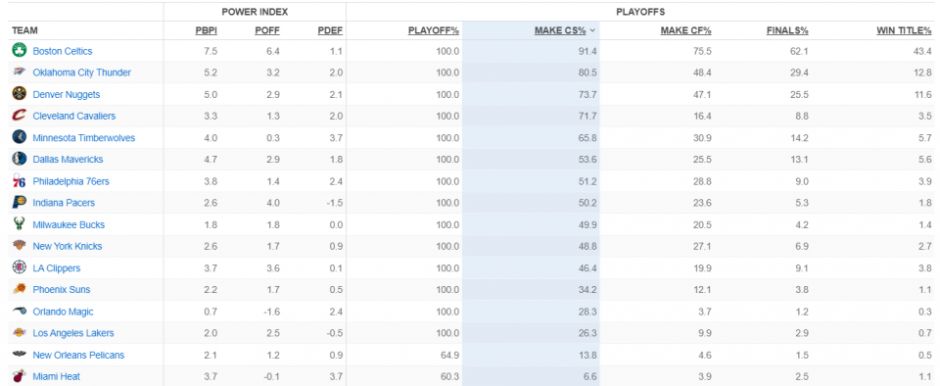
Task: Click the Milwaukee Bucks logo icon
Action: pyautogui.click(x=19, y=224)
